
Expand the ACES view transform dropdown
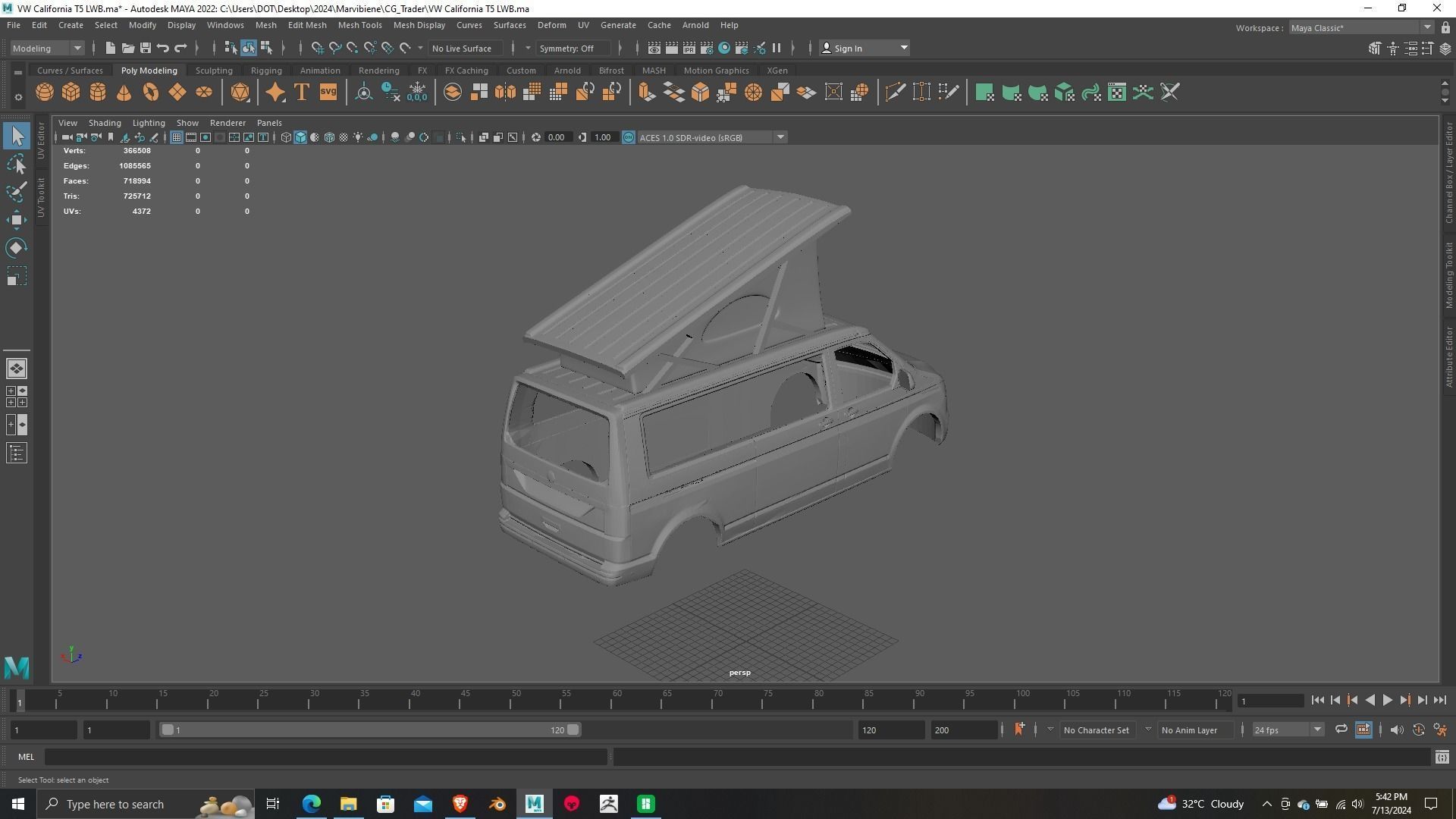[780, 137]
